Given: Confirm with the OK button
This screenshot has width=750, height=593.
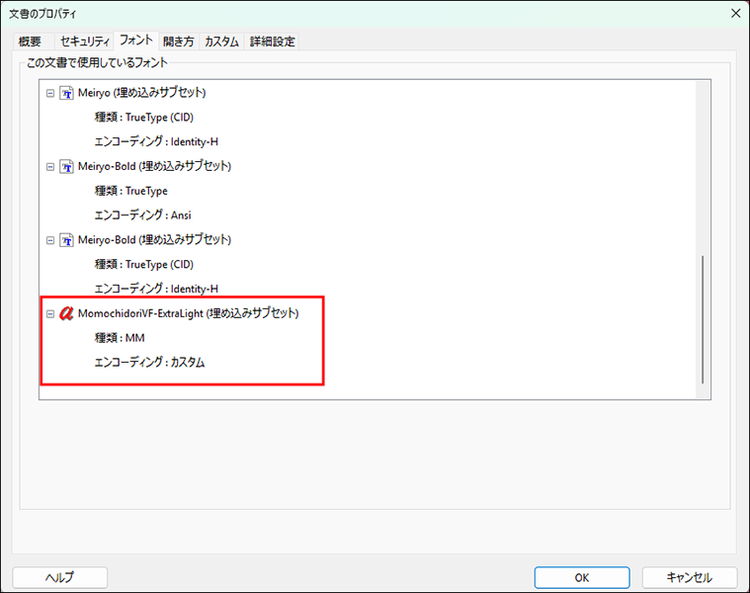Looking at the screenshot, I should click(582, 578).
